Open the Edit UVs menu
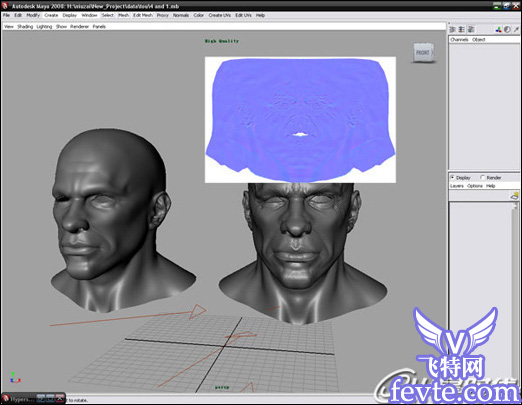522x405 pixels. pos(243,15)
